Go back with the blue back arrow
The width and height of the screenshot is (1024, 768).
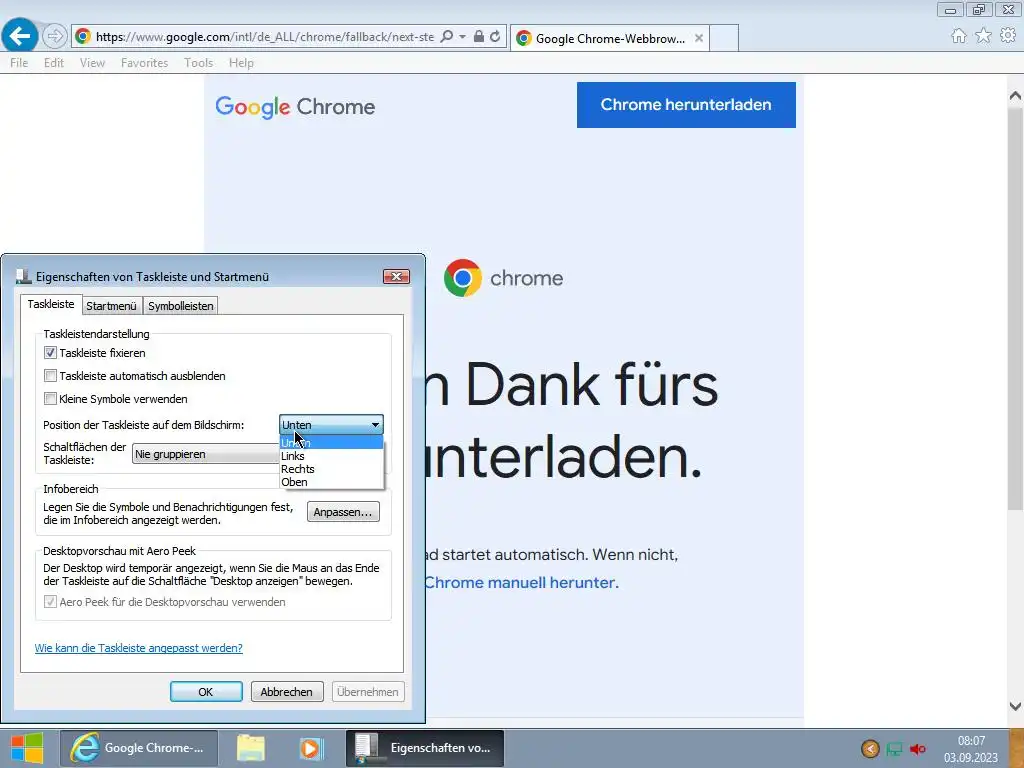tap(20, 35)
